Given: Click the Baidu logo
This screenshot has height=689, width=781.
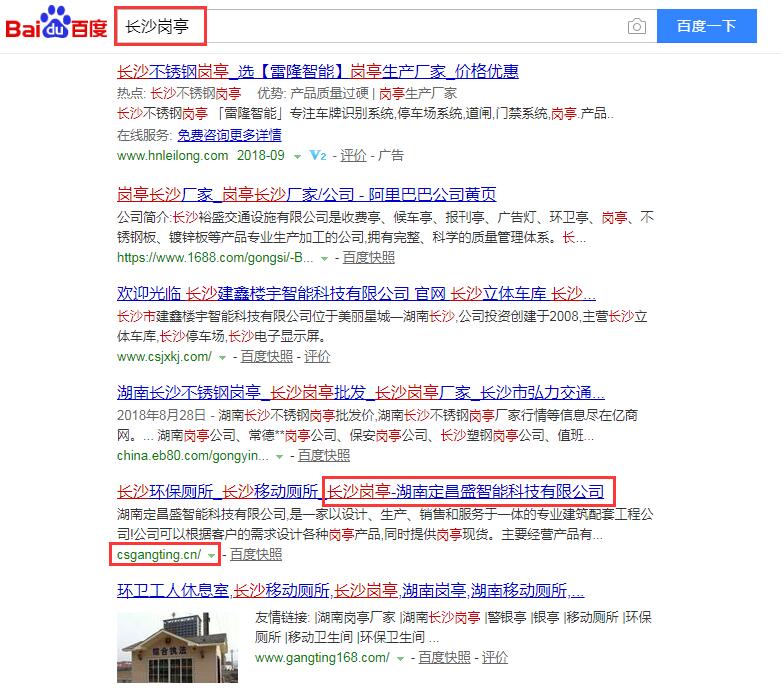Looking at the screenshot, I should point(57,27).
